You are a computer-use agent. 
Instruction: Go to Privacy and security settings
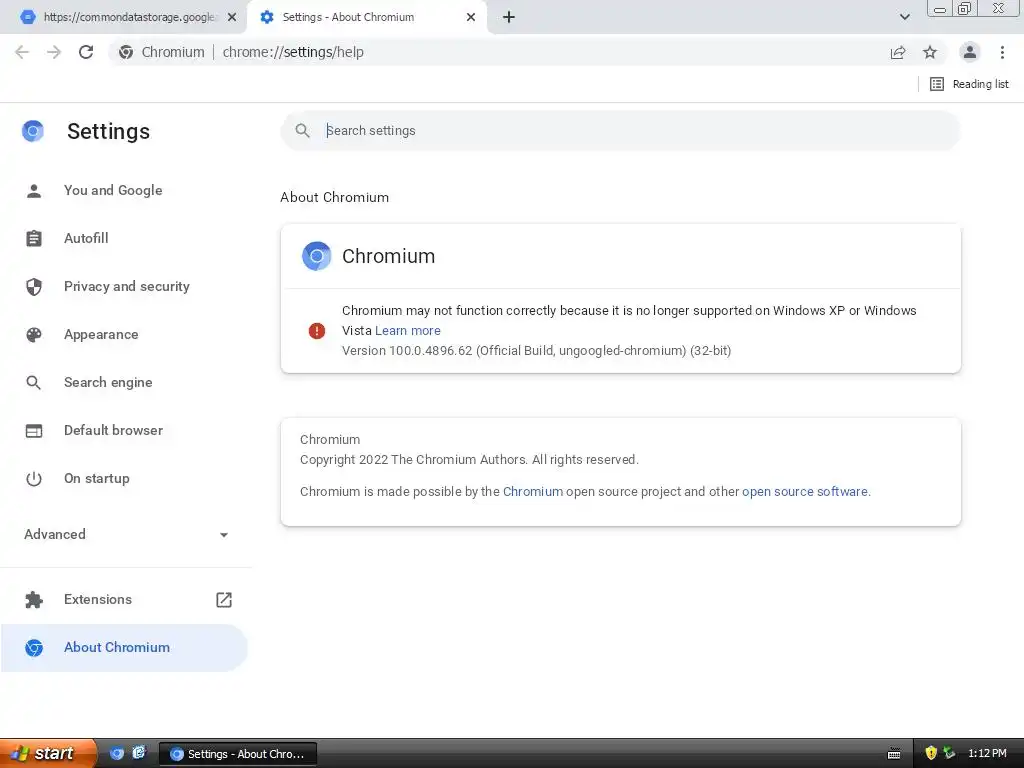pyautogui.click(x=124, y=287)
